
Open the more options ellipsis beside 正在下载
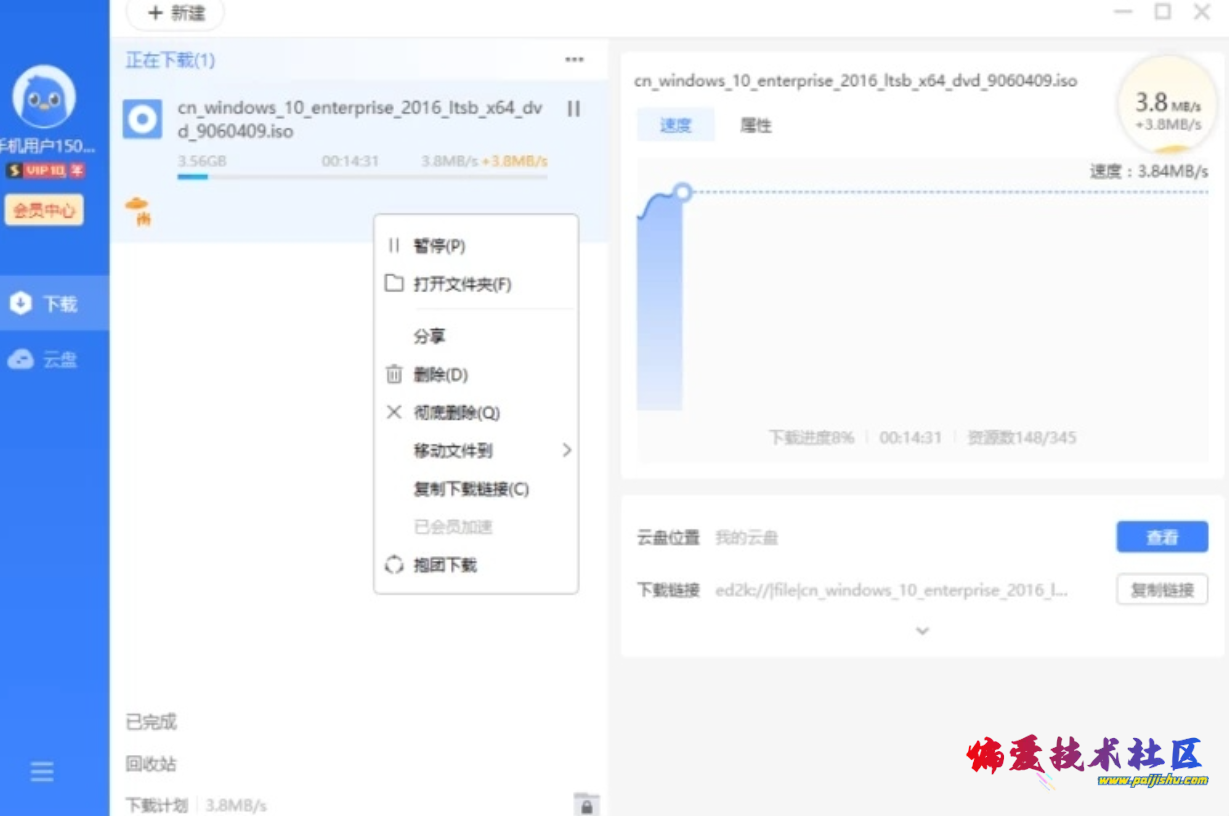pos(574,60)
